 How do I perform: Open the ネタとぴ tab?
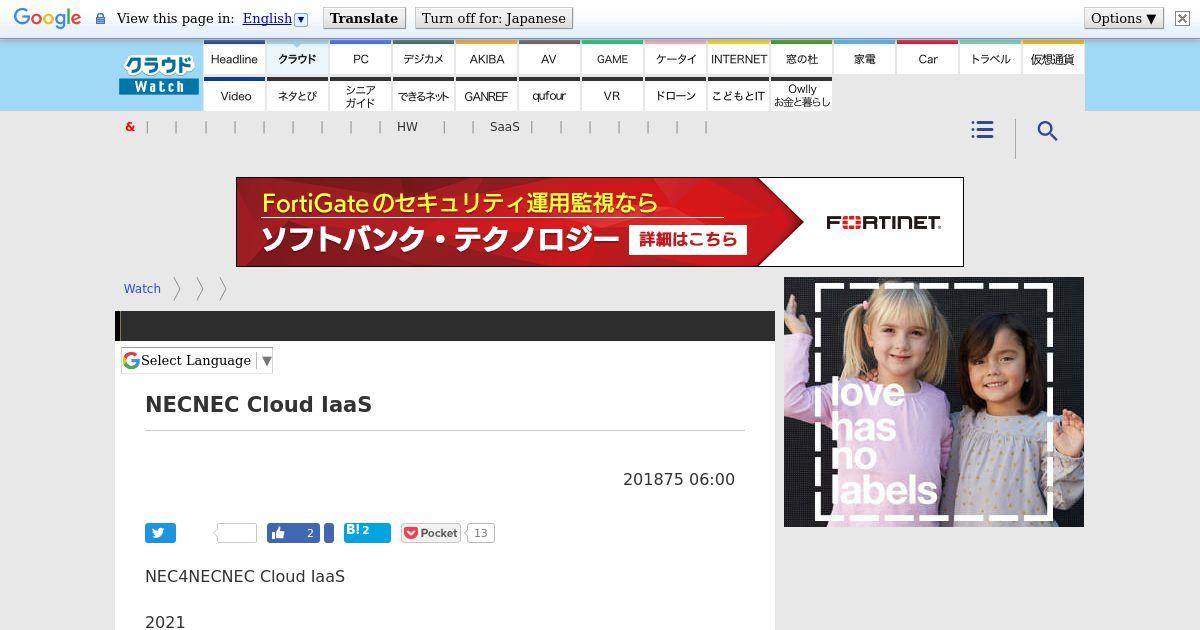(297, 95)
